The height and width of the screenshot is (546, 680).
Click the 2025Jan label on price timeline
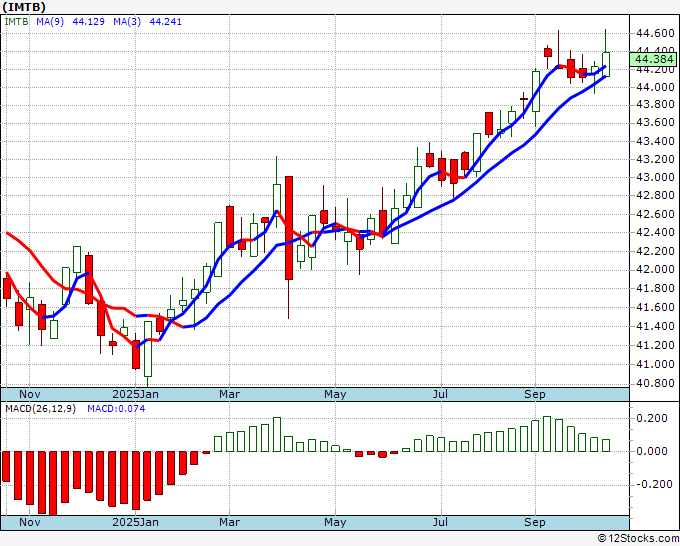click(135, 394)
